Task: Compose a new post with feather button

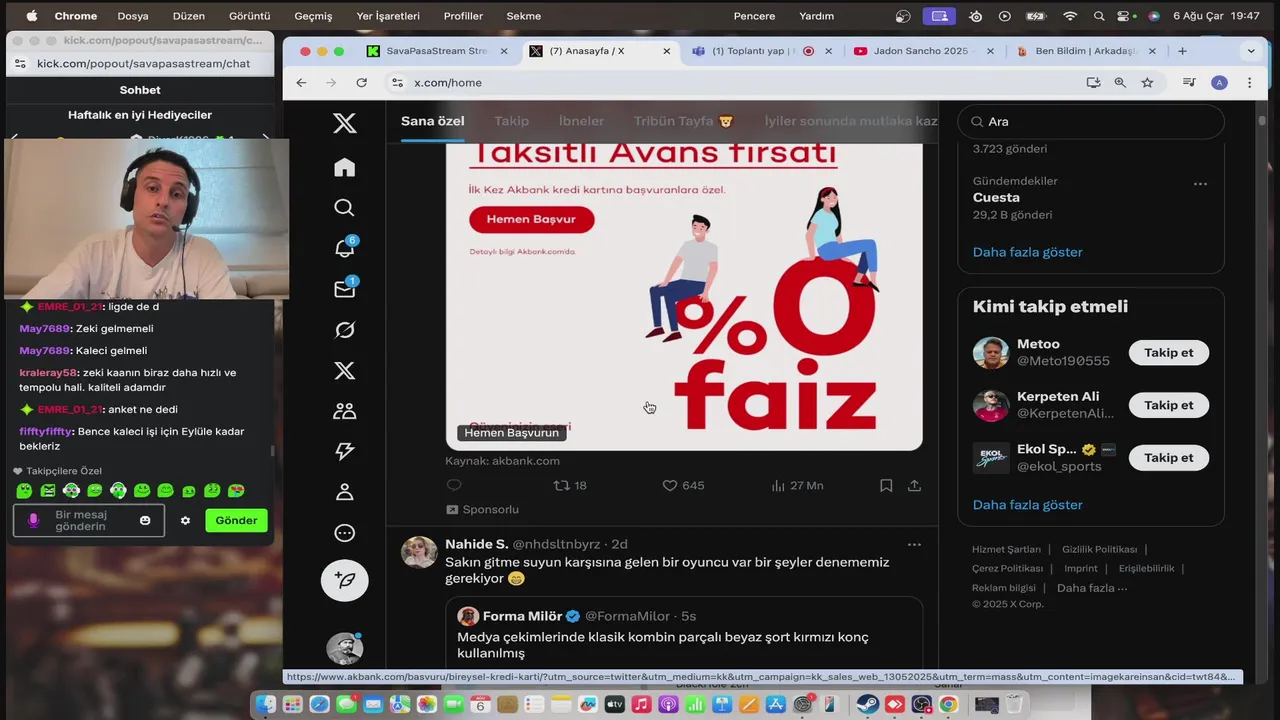Action: pos(344,581)
